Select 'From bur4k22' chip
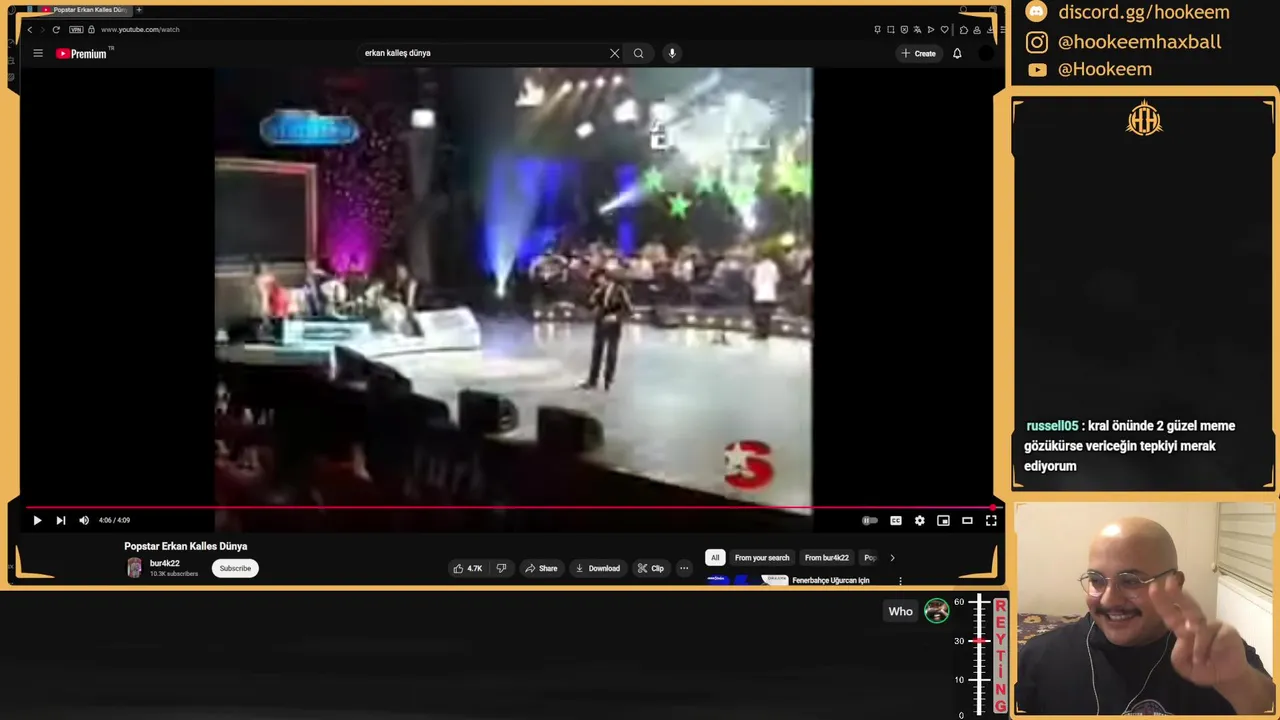Screen dimensions: 1280x720 (827, 558)
